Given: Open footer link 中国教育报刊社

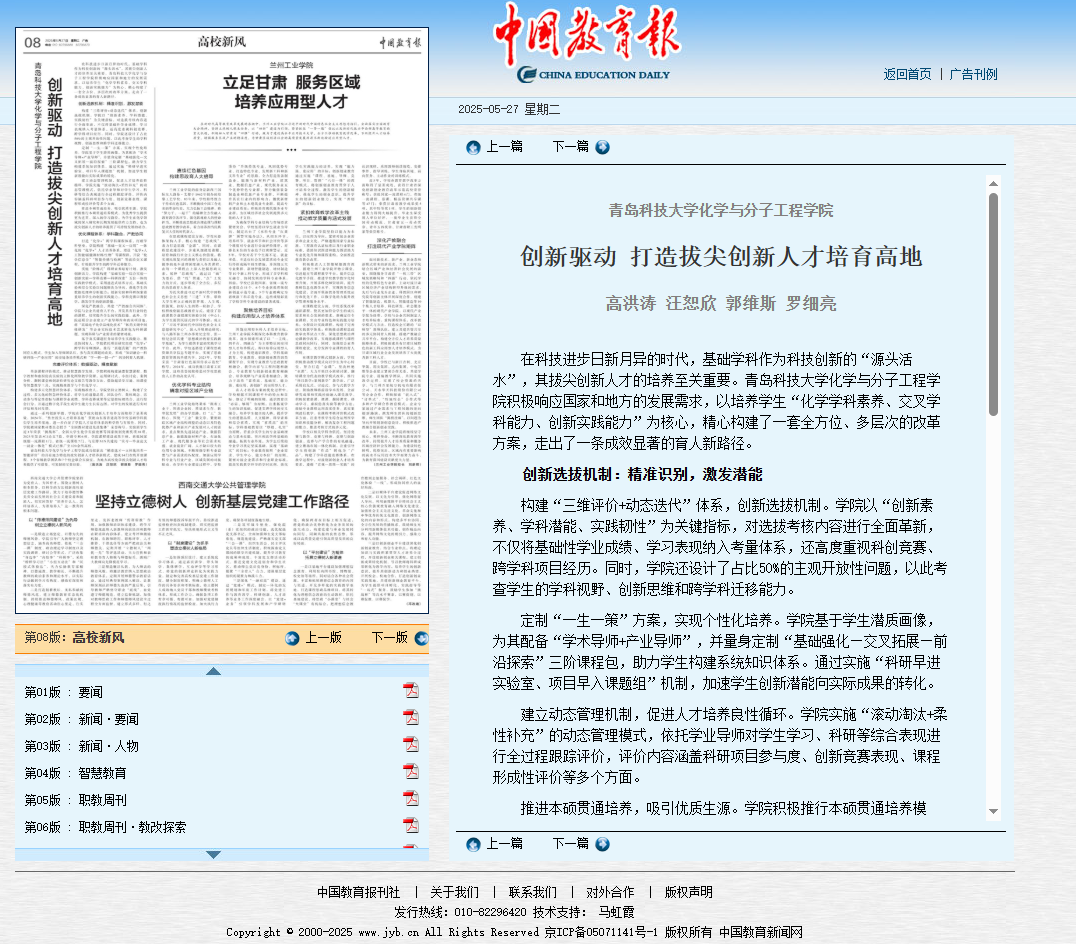Looking at the screenshot, I should point(358,892).
